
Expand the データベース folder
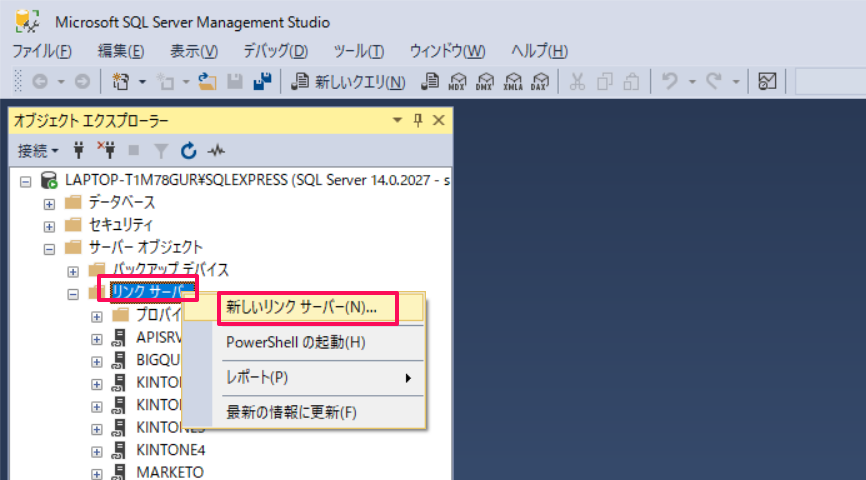click(49, 204)
